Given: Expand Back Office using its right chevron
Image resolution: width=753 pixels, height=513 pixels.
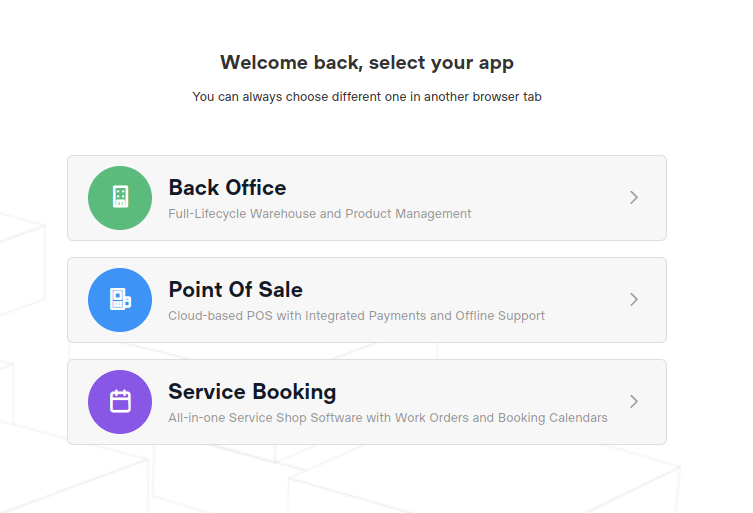Looking at the screenshot, I should 634,197.
